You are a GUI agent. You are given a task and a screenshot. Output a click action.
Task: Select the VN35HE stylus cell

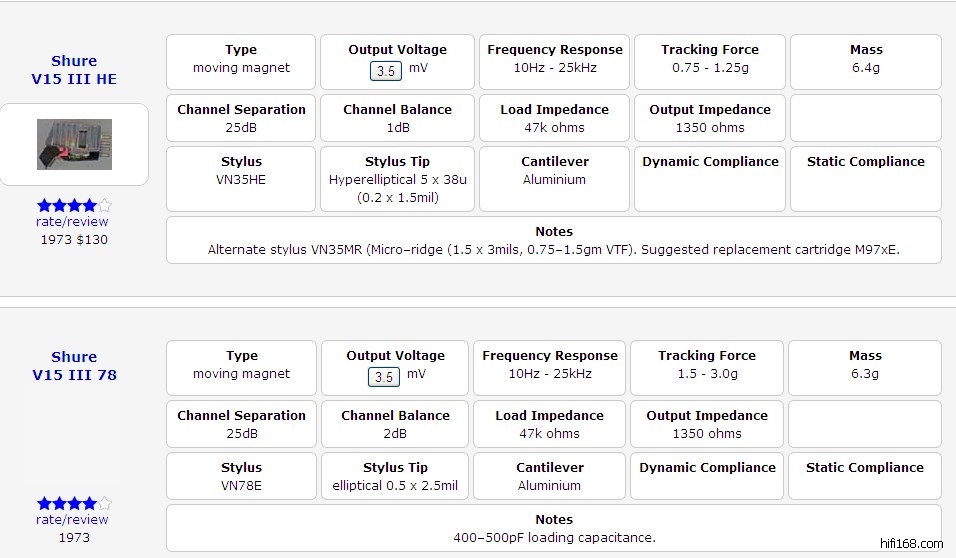coord(241,180)
